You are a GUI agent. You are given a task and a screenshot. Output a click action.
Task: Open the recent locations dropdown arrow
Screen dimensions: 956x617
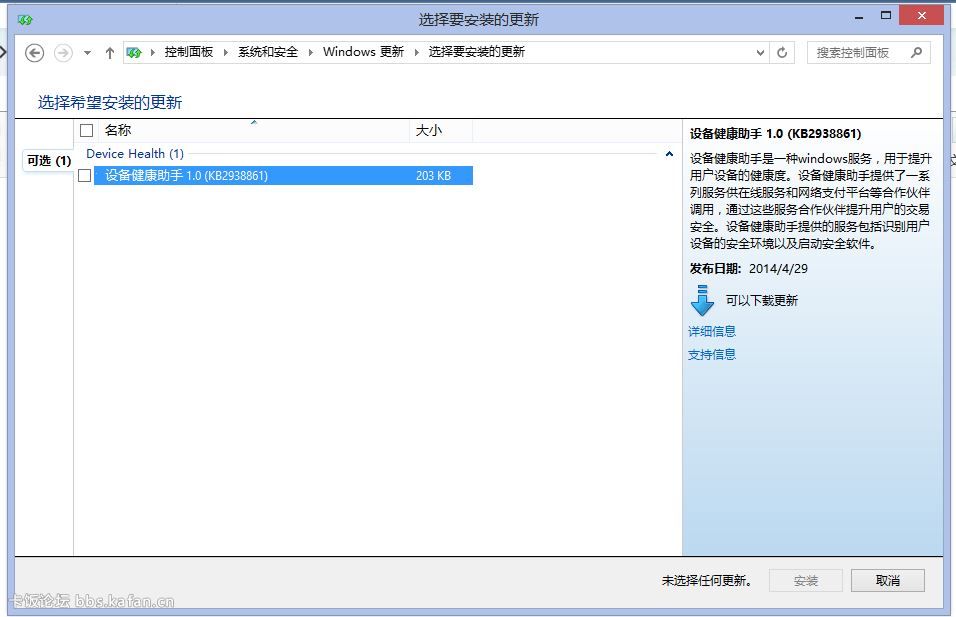point(87,53)
